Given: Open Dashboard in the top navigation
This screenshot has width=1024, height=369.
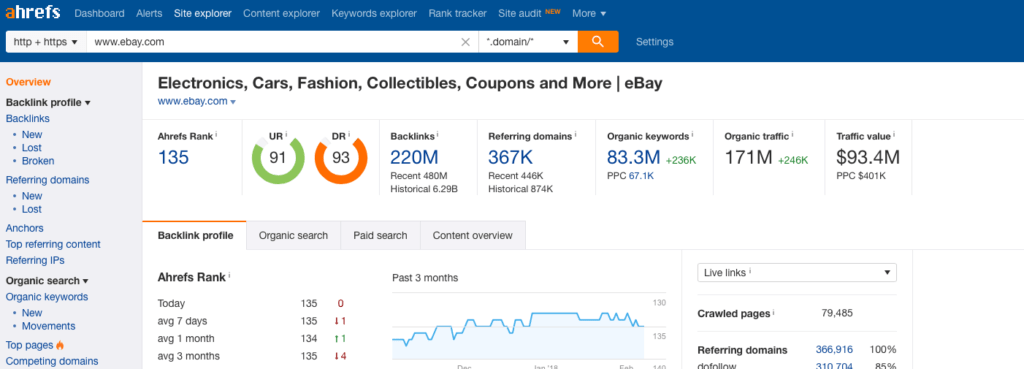Looking at the screenshot, I should [x=99, y=13].
